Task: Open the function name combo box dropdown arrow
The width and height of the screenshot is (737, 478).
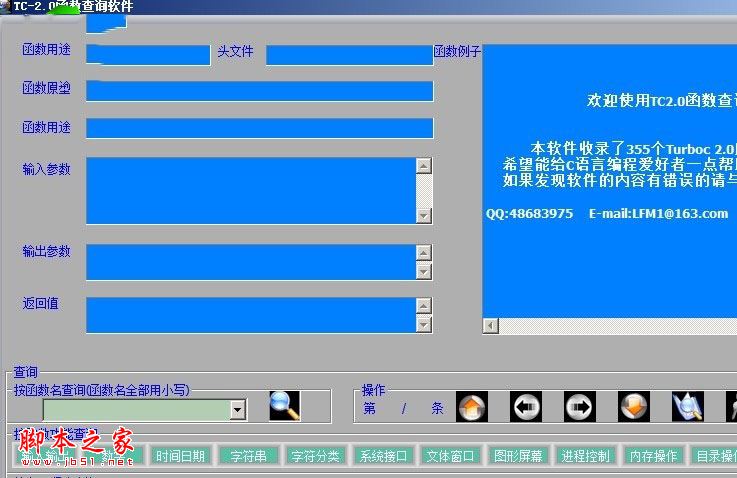Action: coord(238,410)
